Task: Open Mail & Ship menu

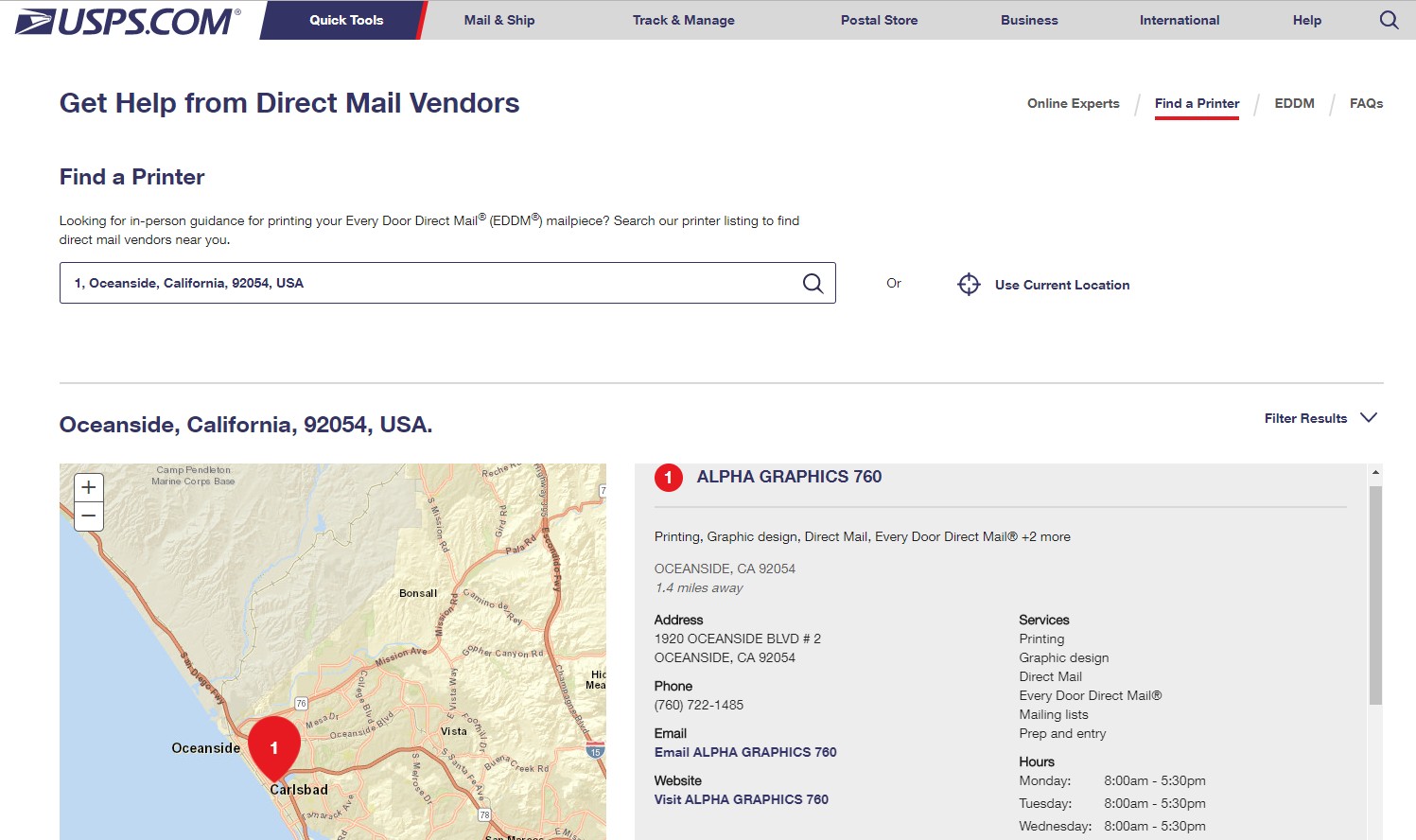Action: (x=499, y=20)
